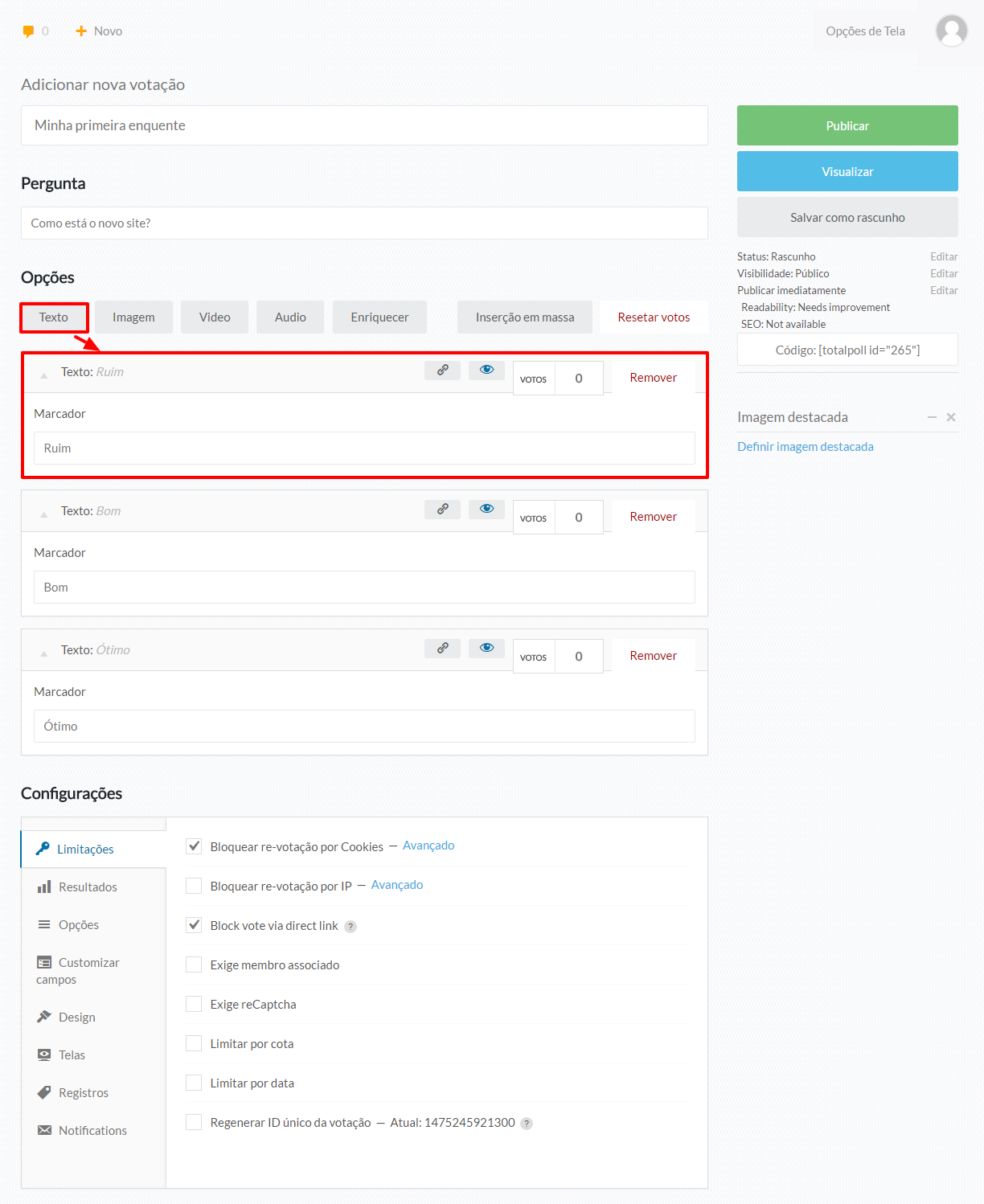Open the Limitações settings tab

coord(93,849)
